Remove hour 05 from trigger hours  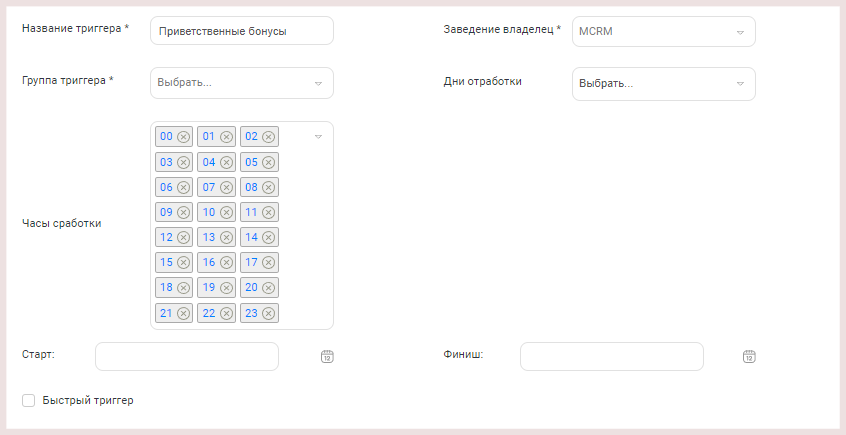[269, 162]
